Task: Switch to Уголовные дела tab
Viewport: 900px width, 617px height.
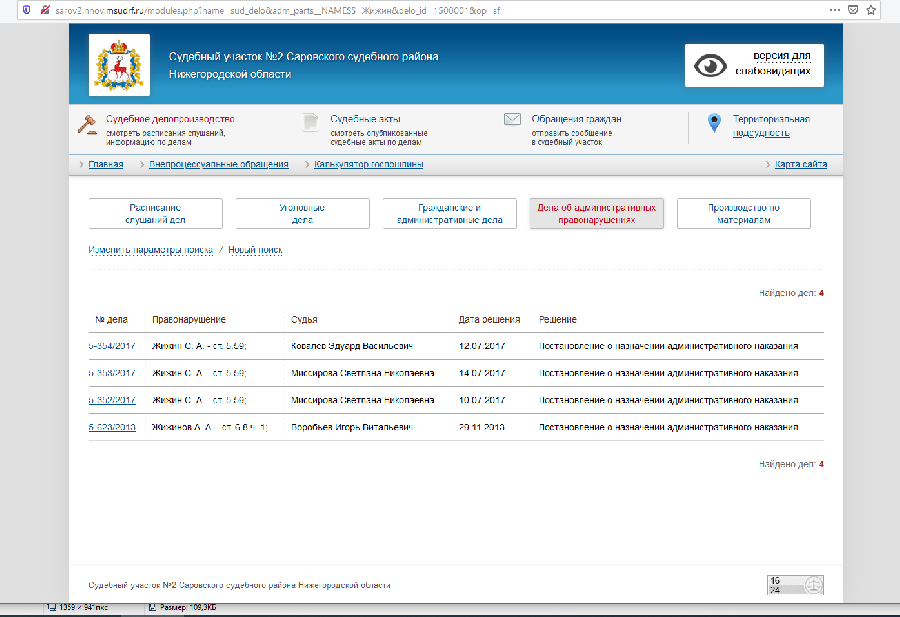Action: coord(302,214)
